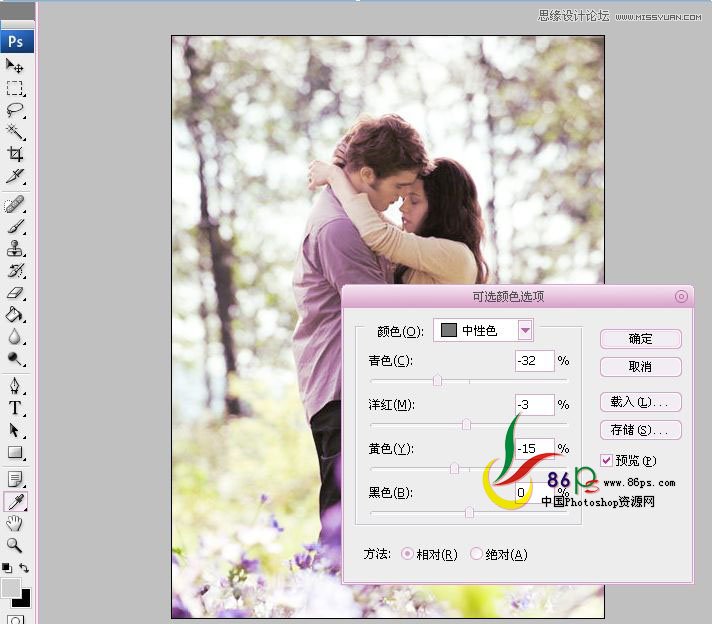712x624 pixels.
Task: Open the 颜色 dropdown showing 中性色
Action: pyautogui.click(x=483, y=330)
